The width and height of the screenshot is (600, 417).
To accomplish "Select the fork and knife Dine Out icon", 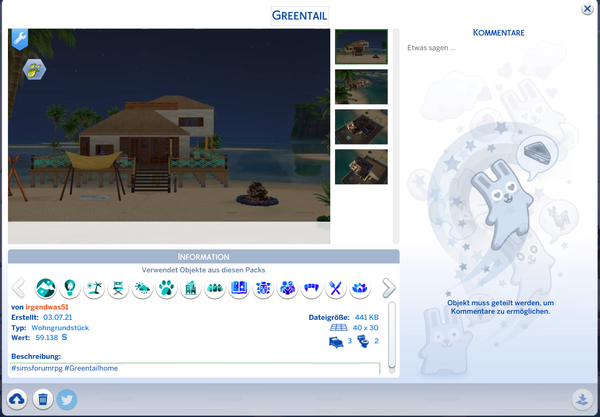I will pos(335,288).
